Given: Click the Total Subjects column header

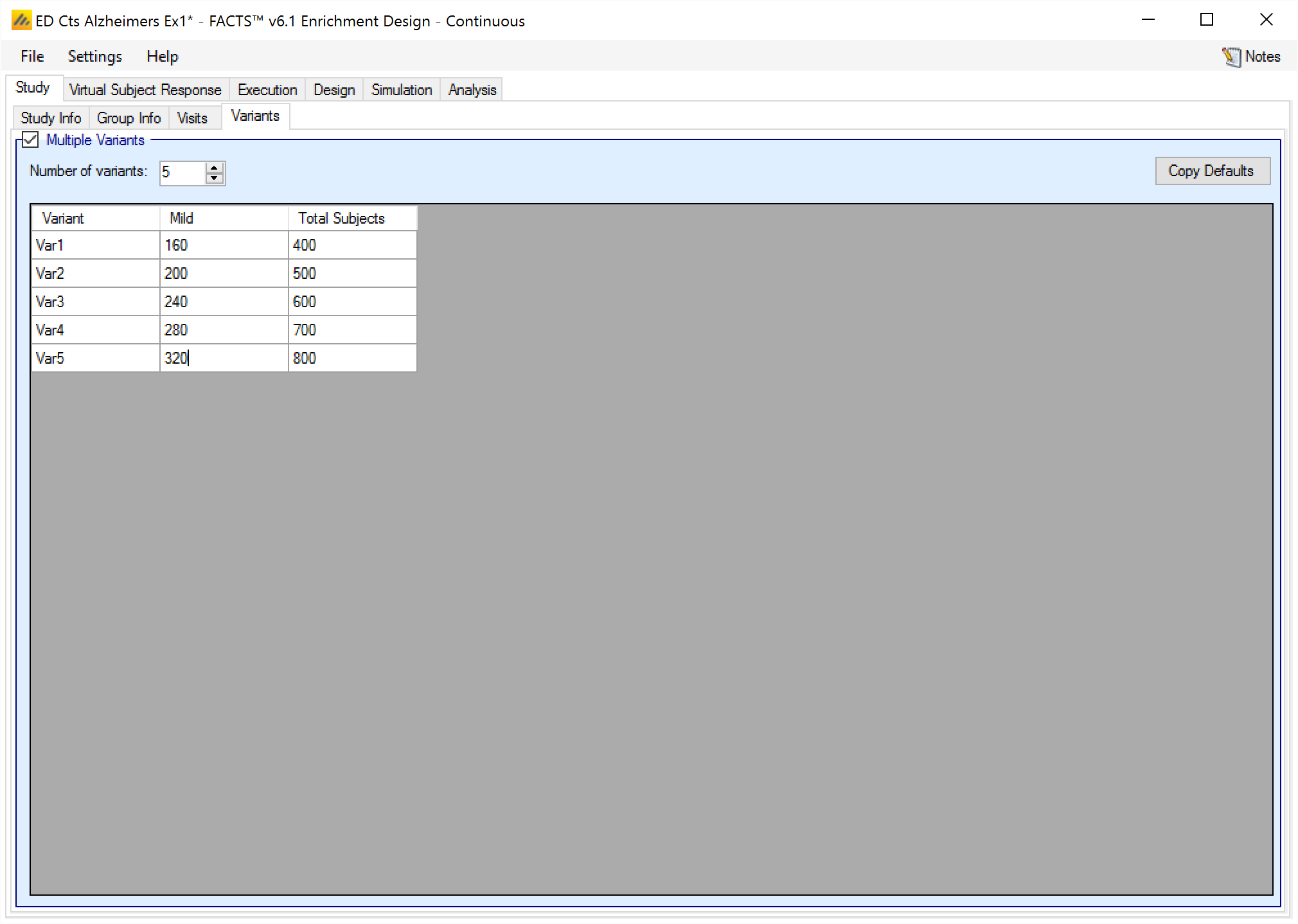Looking at the screenshot, I should tap(352, 218).
